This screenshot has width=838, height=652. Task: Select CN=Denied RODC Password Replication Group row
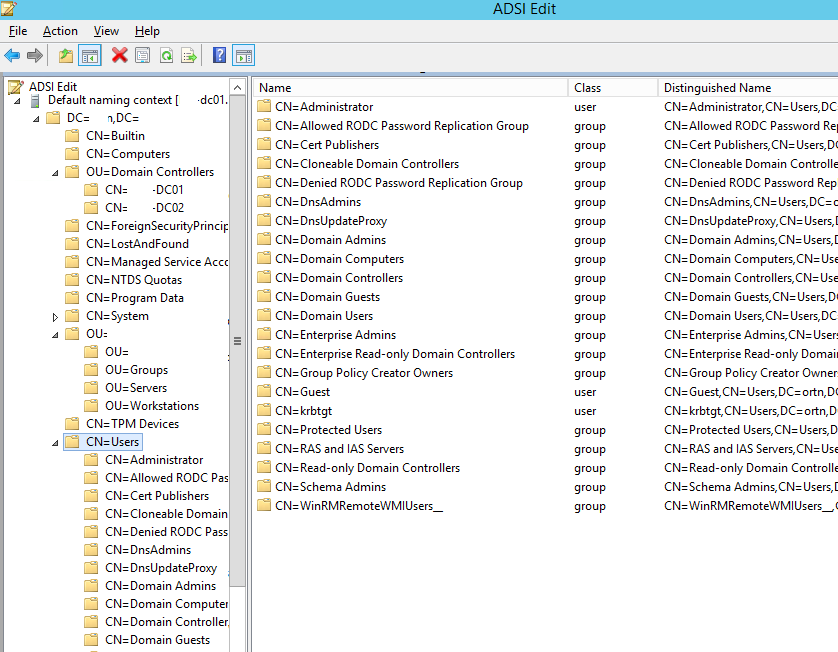(x=399, y=183)
